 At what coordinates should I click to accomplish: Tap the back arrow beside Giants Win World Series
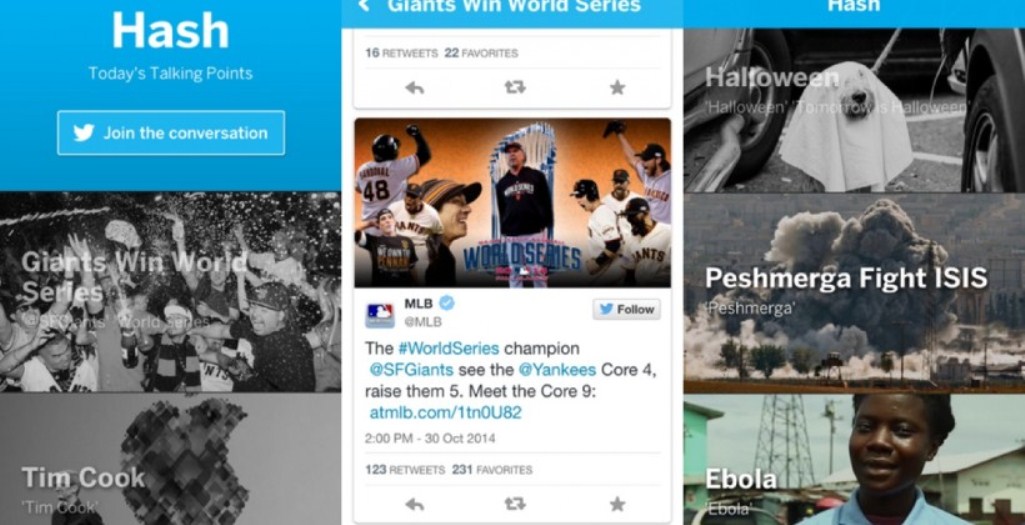pyautogui.click(x=364, y=7)
